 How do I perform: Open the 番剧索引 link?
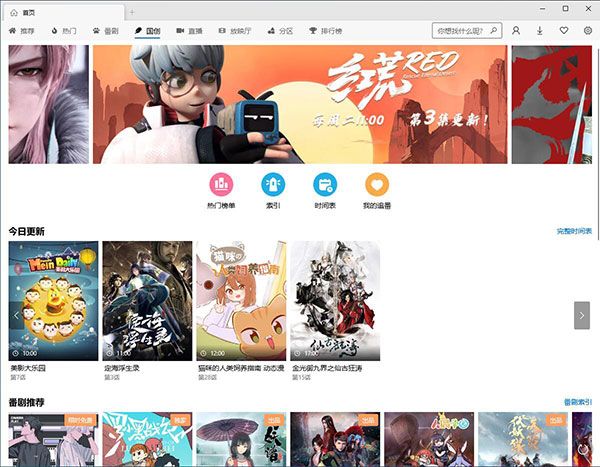tap(578, 402)
